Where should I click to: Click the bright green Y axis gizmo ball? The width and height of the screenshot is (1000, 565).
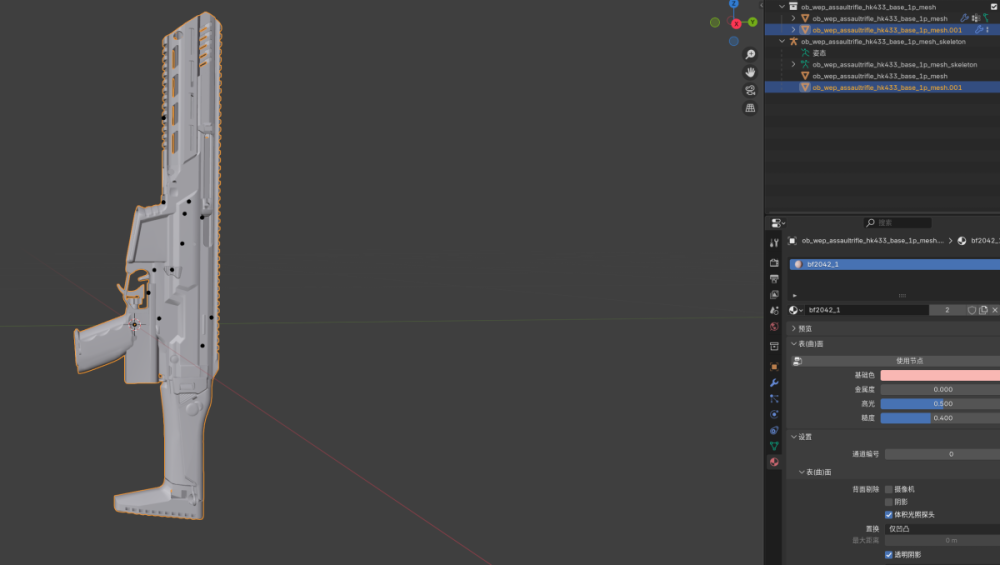(x=753, y=22)
